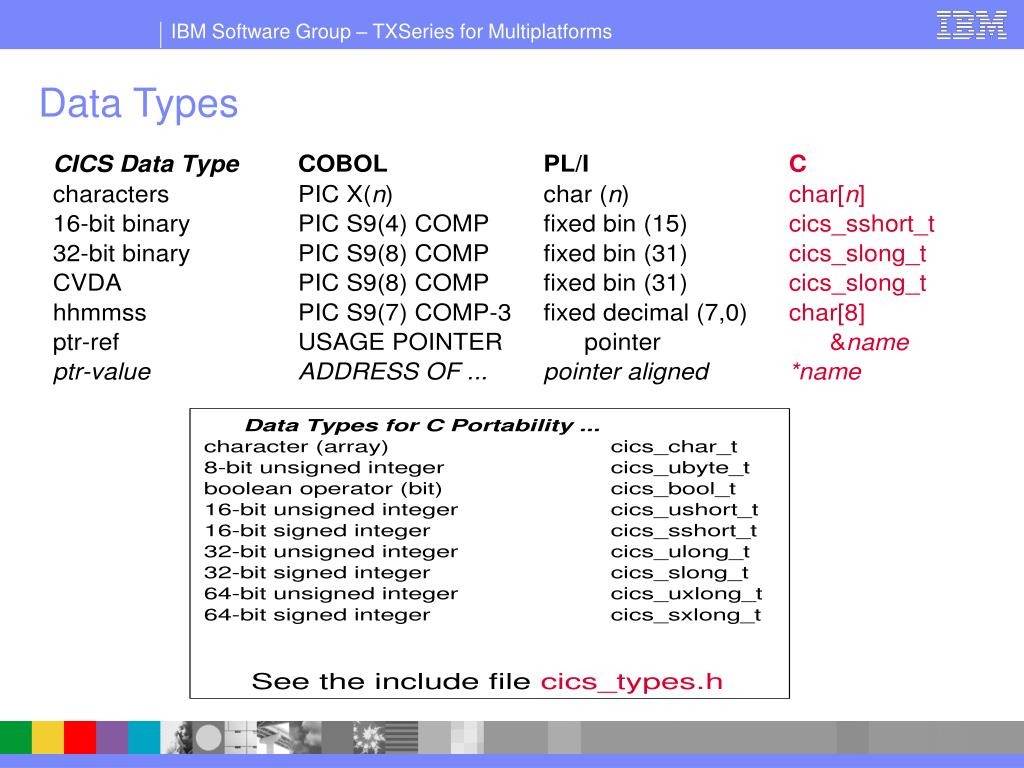Click the "COBOL" column heading

click(343, 163)
